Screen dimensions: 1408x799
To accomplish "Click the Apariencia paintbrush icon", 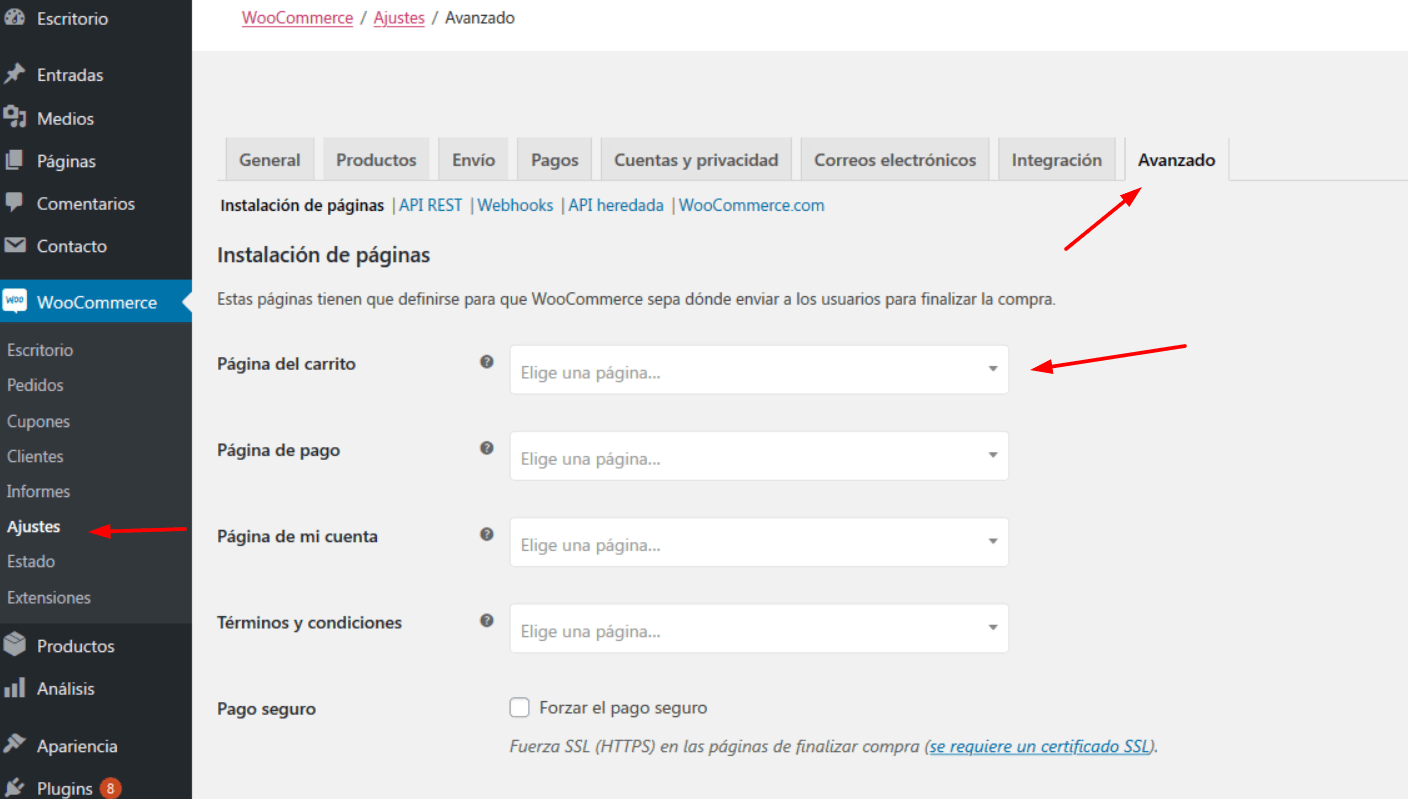I will point(15,745).
